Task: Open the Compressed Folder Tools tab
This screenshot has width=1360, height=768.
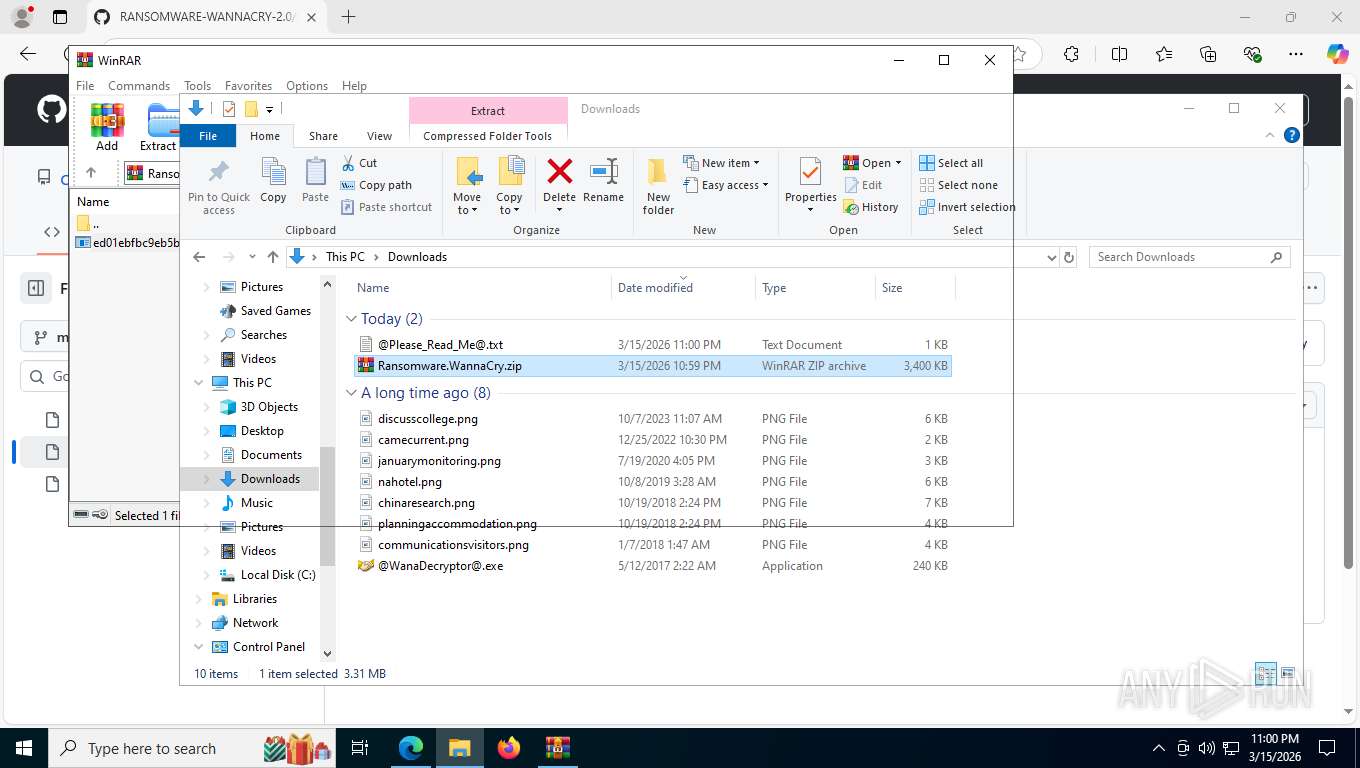Action: [x=488, y=136]
